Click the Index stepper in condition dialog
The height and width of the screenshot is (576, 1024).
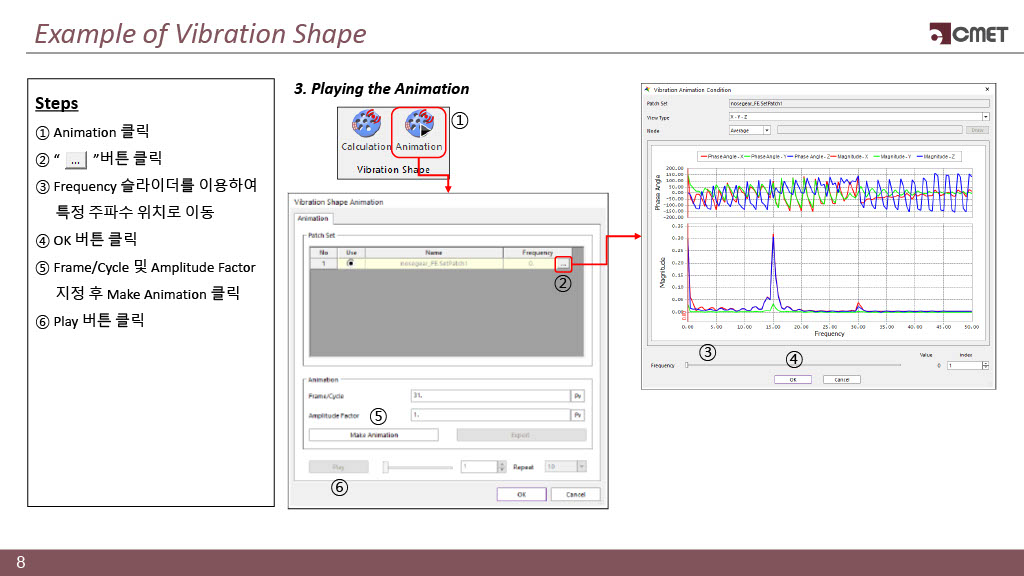click(985, 365)
